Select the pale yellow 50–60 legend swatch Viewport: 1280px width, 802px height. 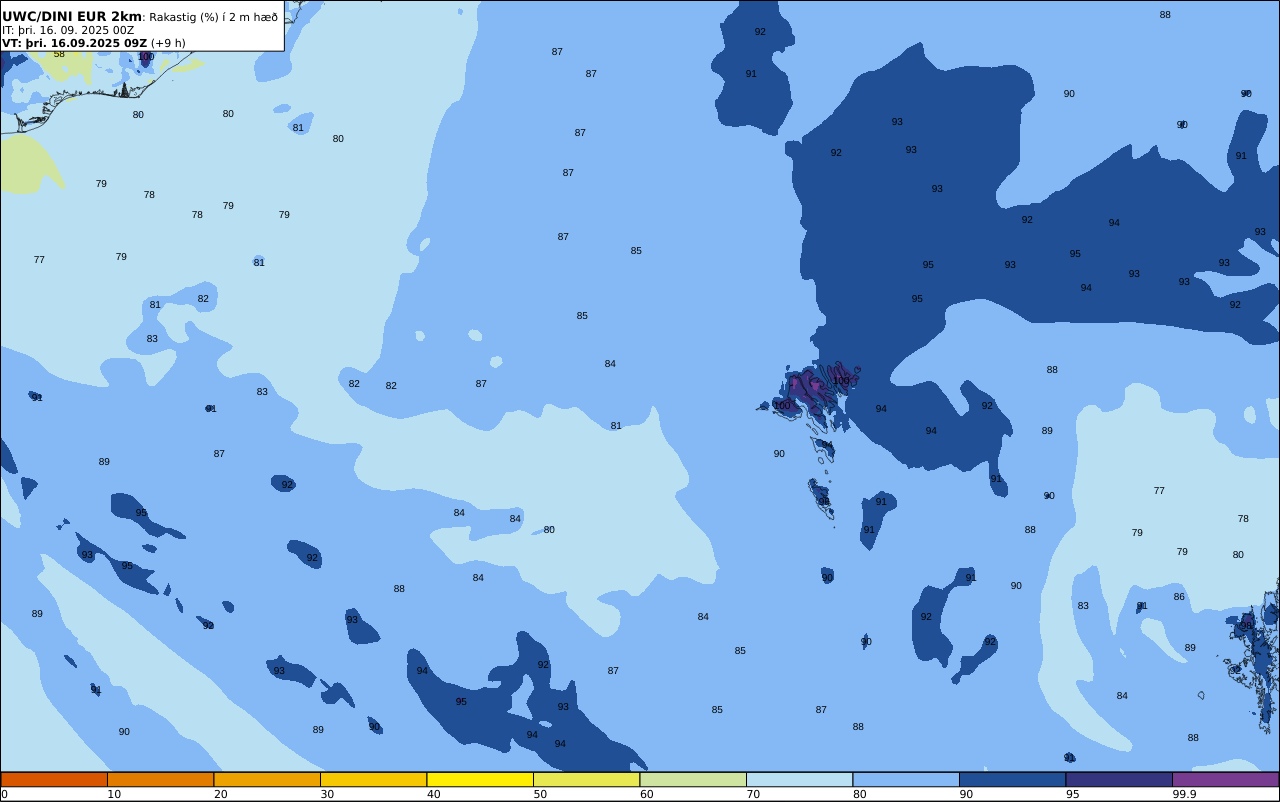point(586,779)
